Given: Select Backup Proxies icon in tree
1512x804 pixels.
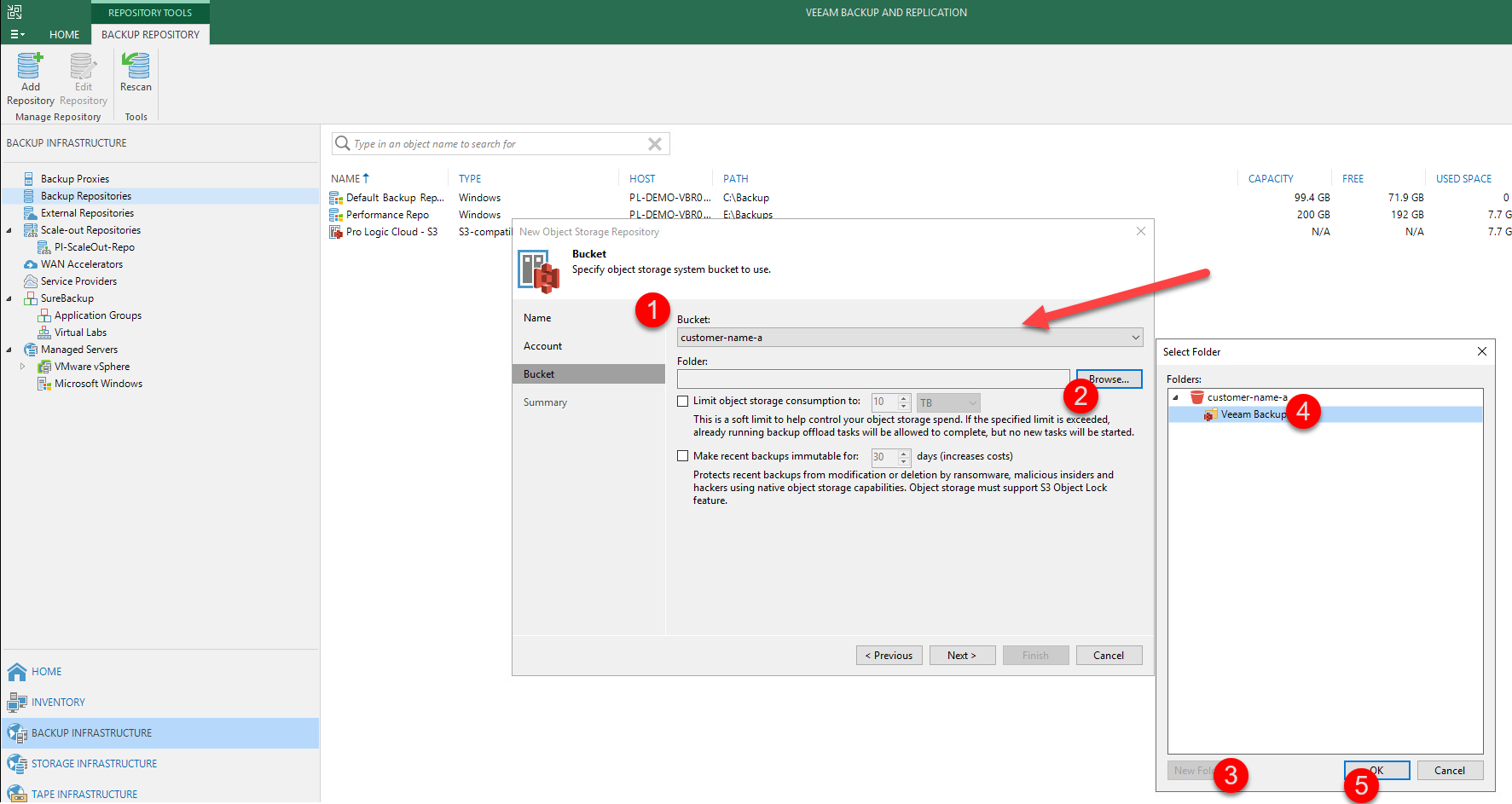Looking at the screenshot, I should [x=29, y=179].
